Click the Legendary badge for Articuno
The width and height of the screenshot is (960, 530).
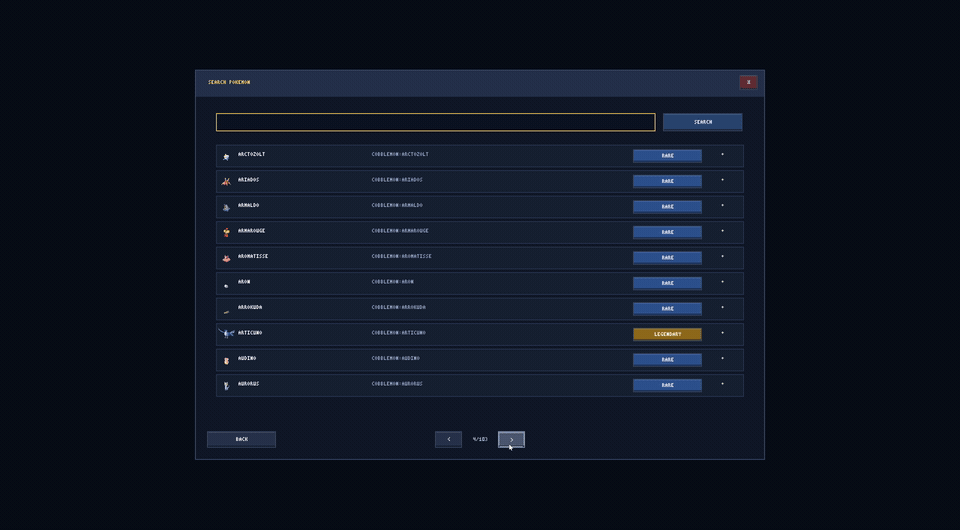[667, 334]
